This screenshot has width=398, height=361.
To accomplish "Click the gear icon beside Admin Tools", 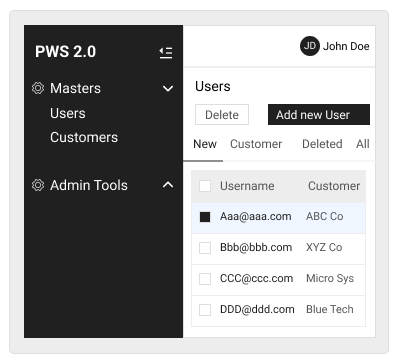I will (38, 185).
